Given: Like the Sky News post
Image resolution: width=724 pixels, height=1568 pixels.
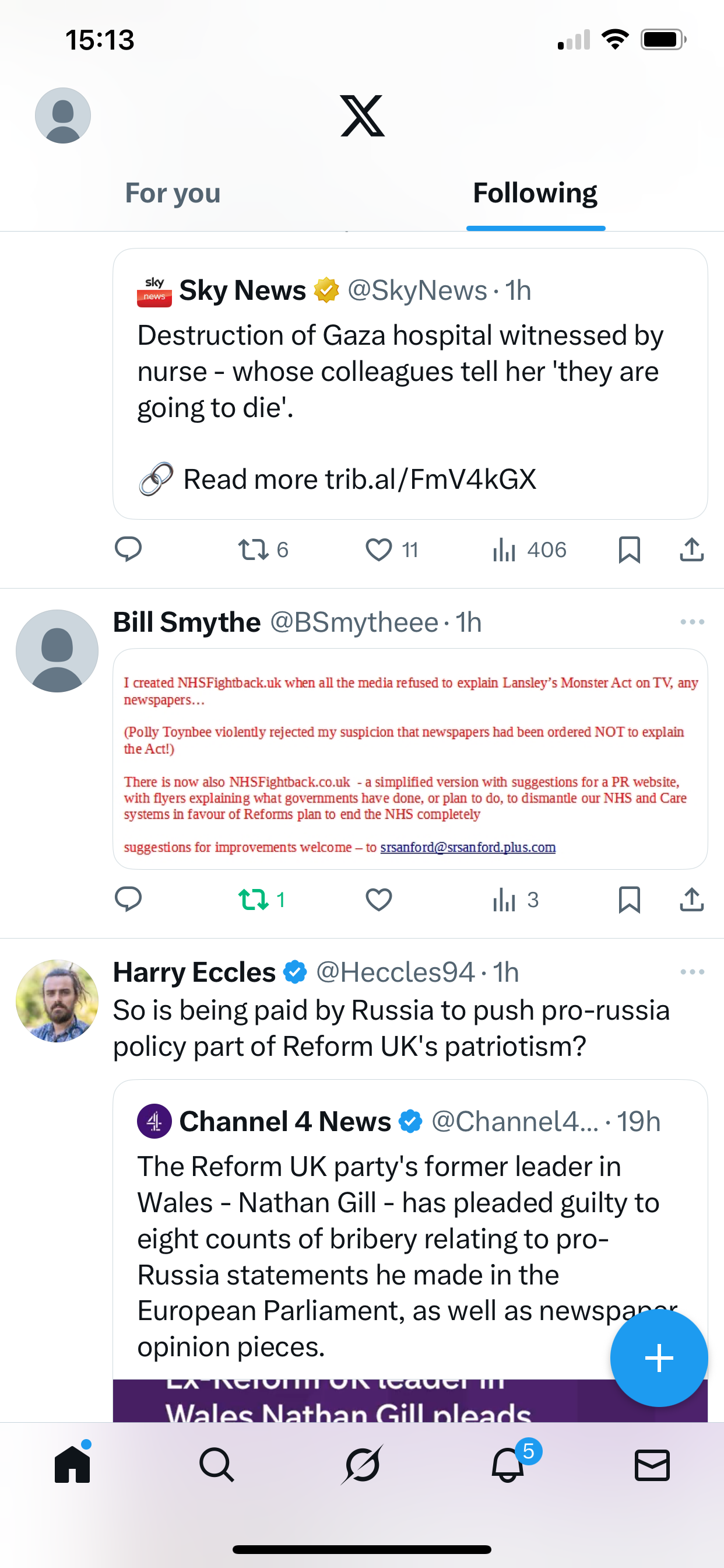Looking at the screenshot, I should tap(378, 549).
